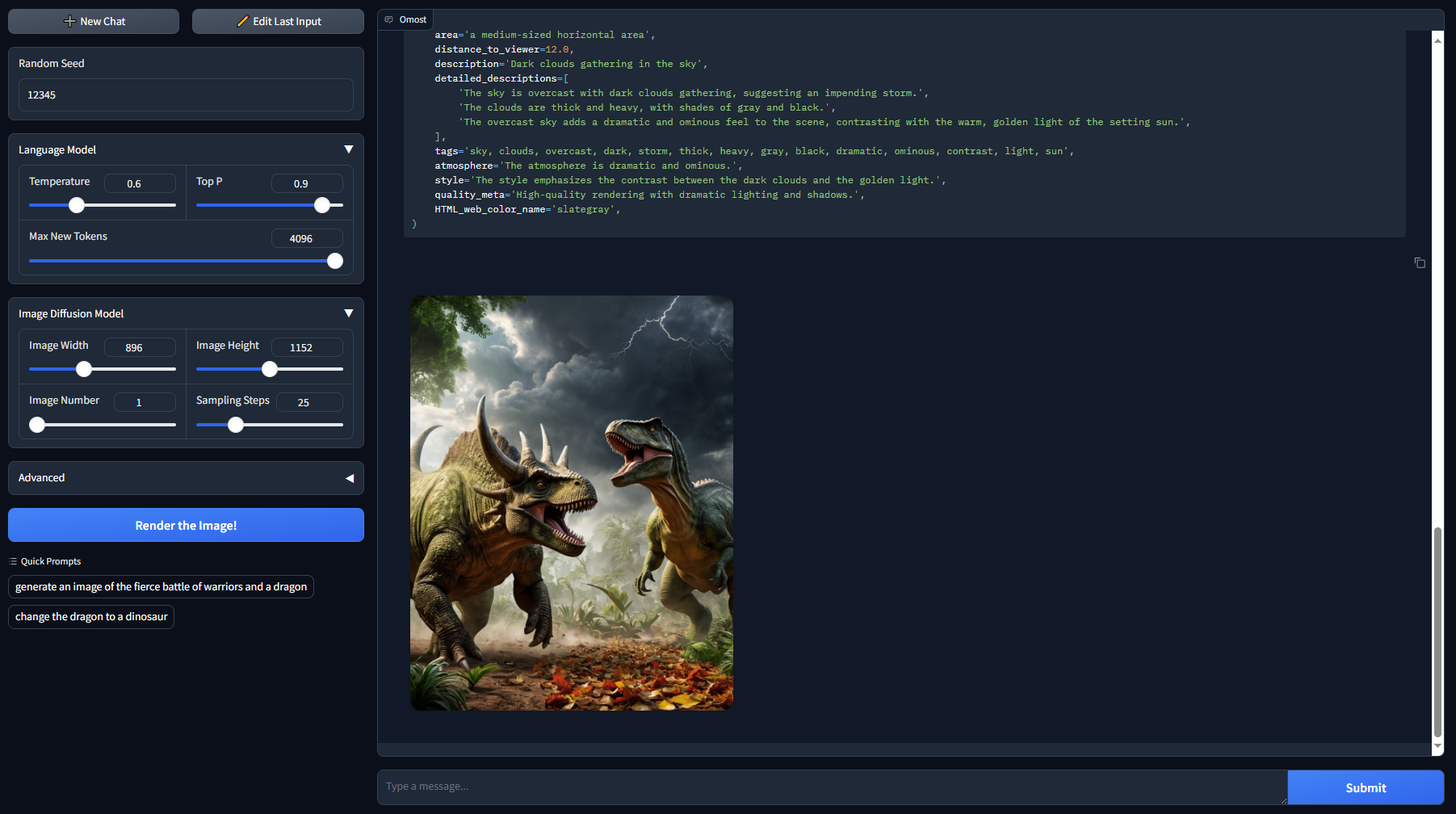Viewport: 1456px width, 814px height.
Task: Select the warriors and dragon quick prompt
Action: (x=161, y=587)
